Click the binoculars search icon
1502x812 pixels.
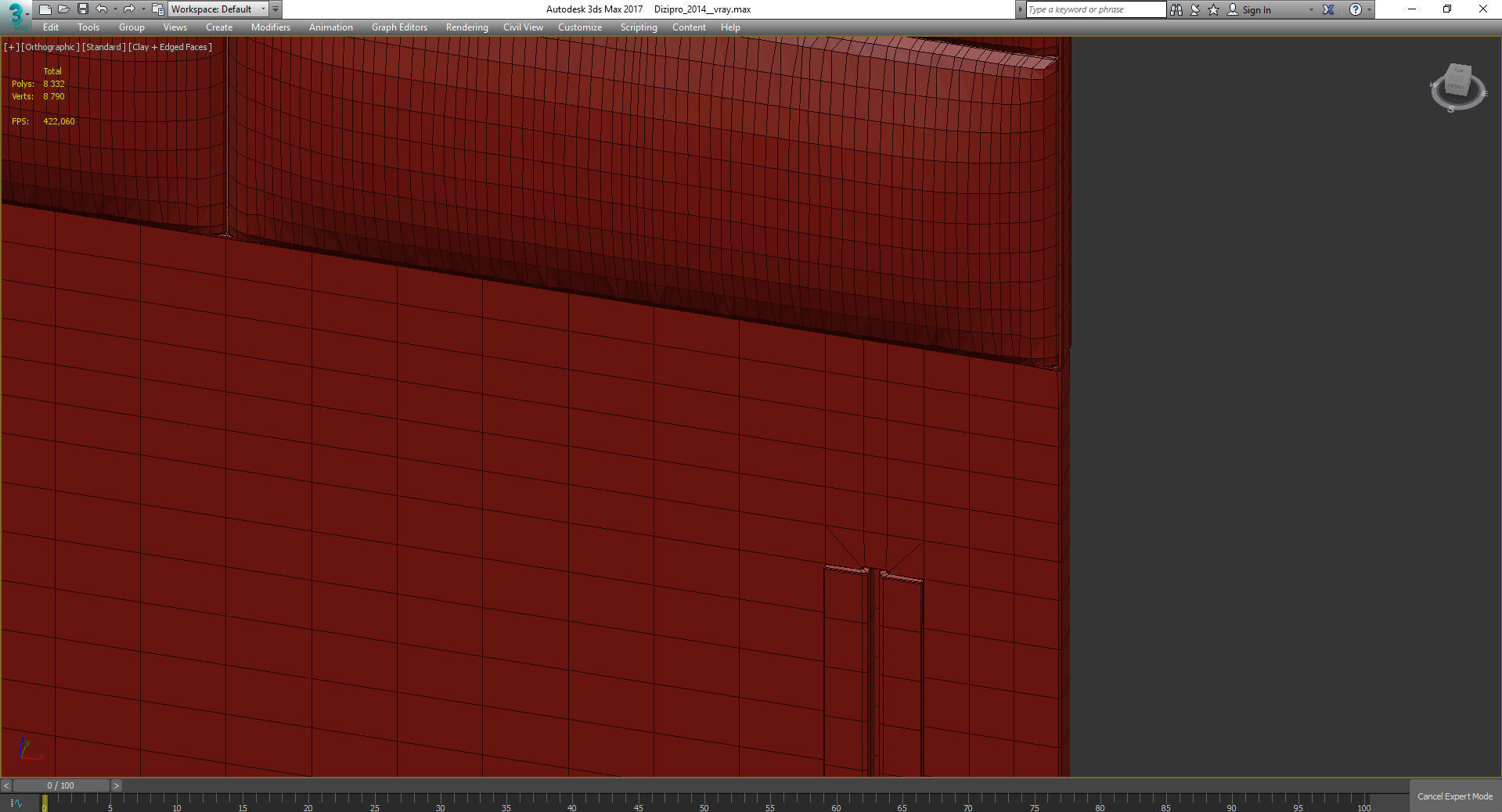point(1176,9)
